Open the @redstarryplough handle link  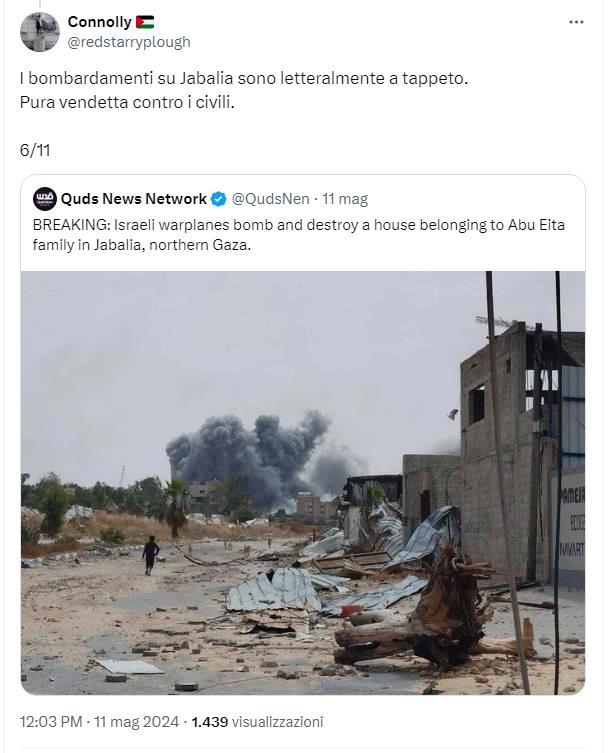129,42
